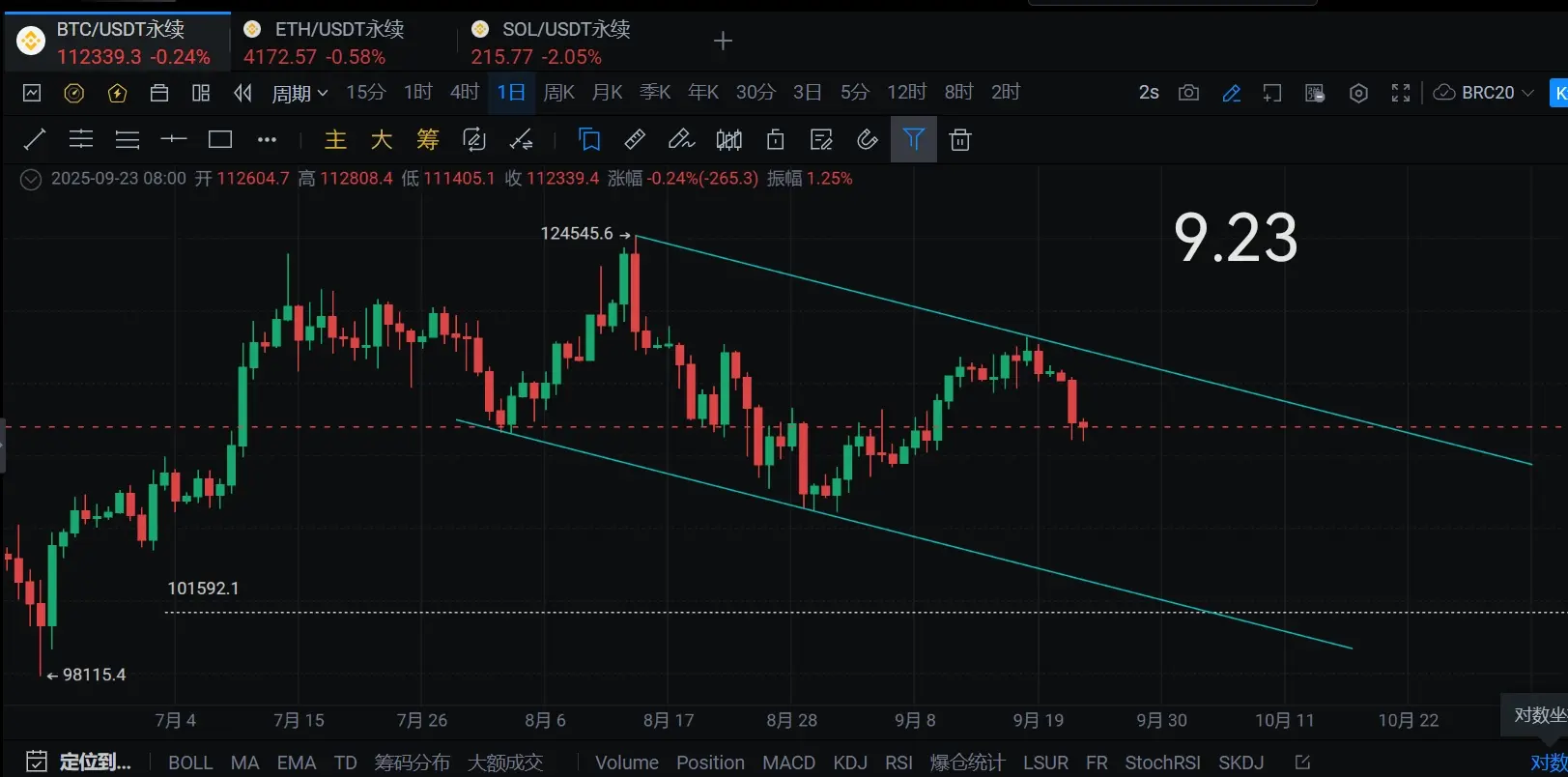
Task: Toggle the gold 筹 indicator button
Action: (428, 140)
